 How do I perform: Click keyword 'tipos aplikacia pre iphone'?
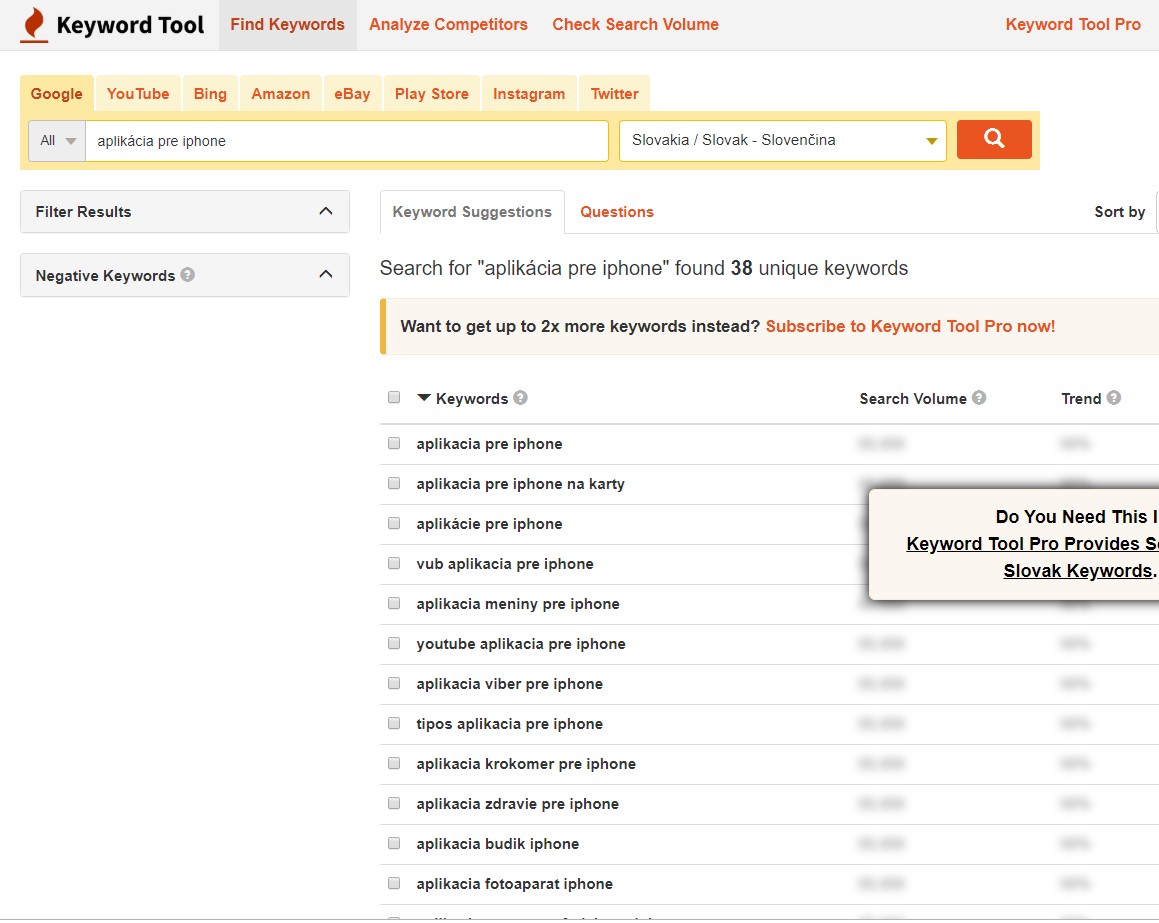tap(509, 723)
